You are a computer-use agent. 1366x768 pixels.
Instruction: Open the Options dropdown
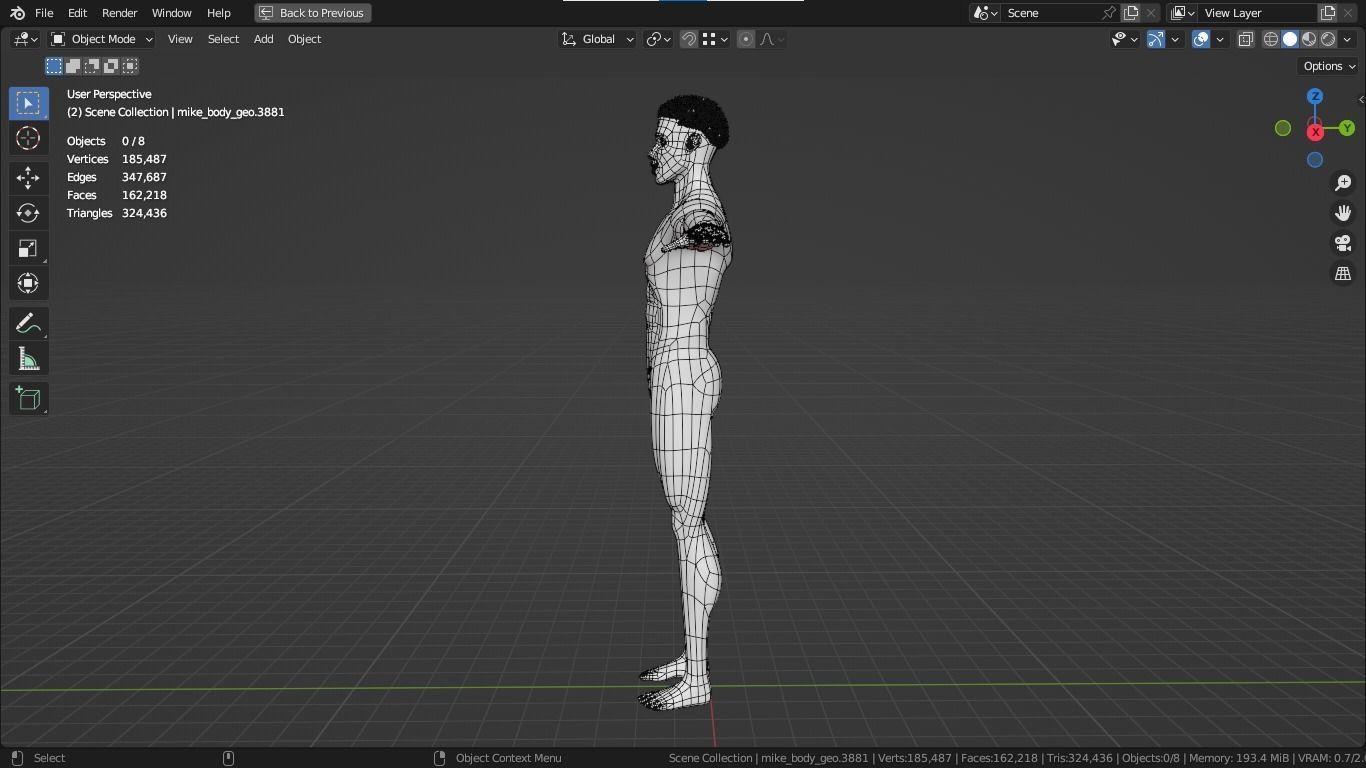pos(1329,66)
